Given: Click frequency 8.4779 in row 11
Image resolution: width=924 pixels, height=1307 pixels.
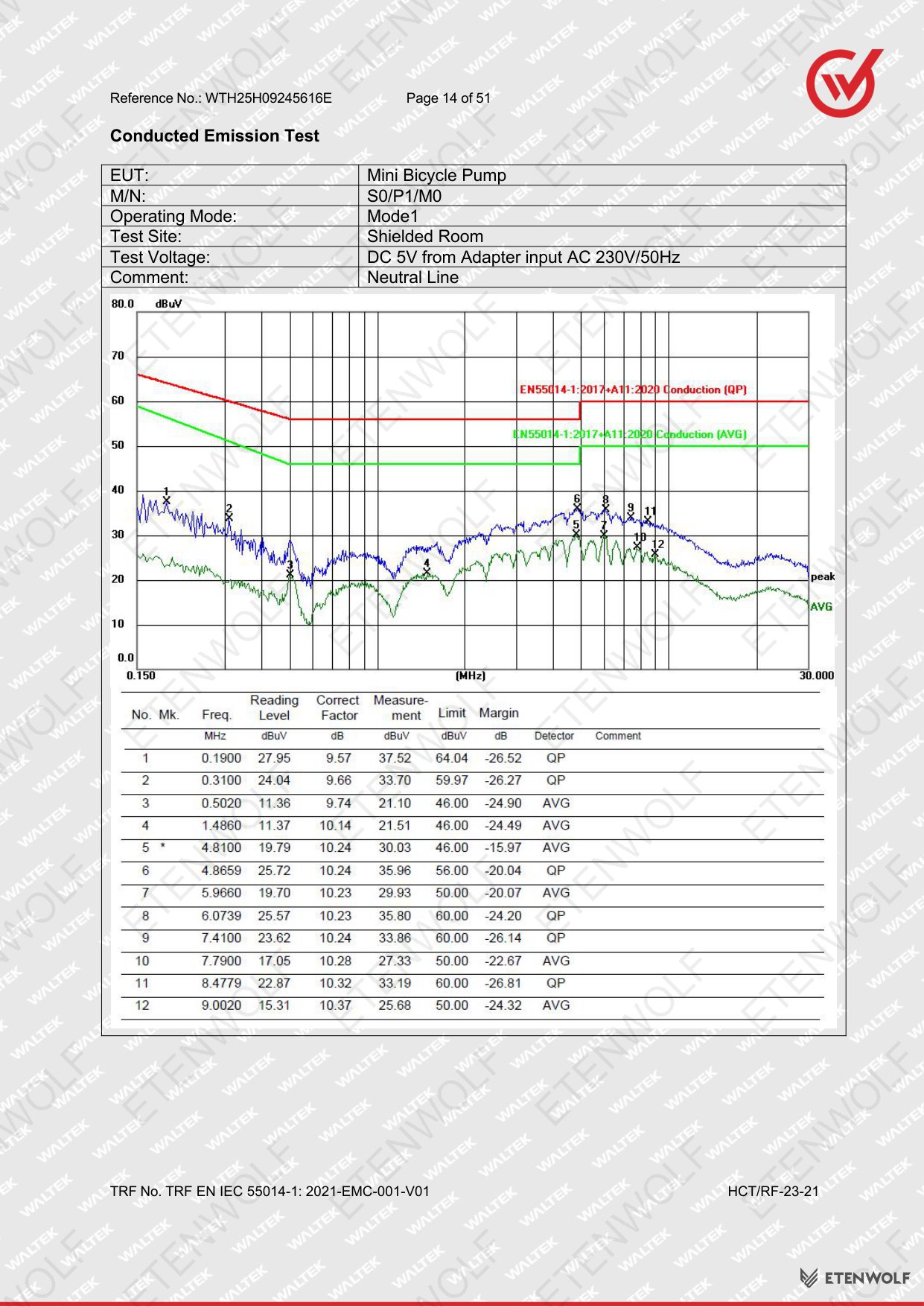Looking at the screenshot, I should [221, 983].
